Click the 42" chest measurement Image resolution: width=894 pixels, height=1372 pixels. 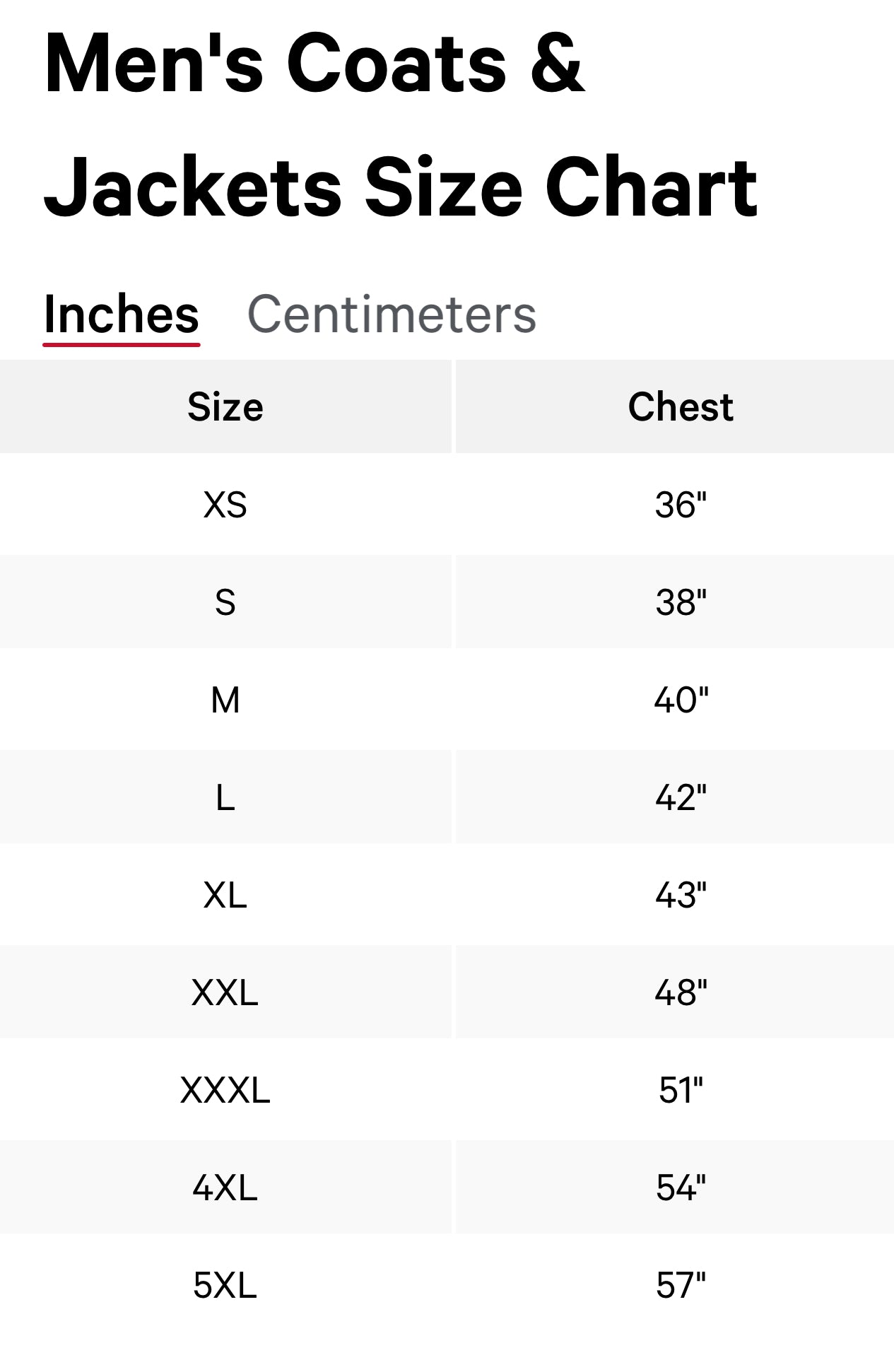(681, 797)
